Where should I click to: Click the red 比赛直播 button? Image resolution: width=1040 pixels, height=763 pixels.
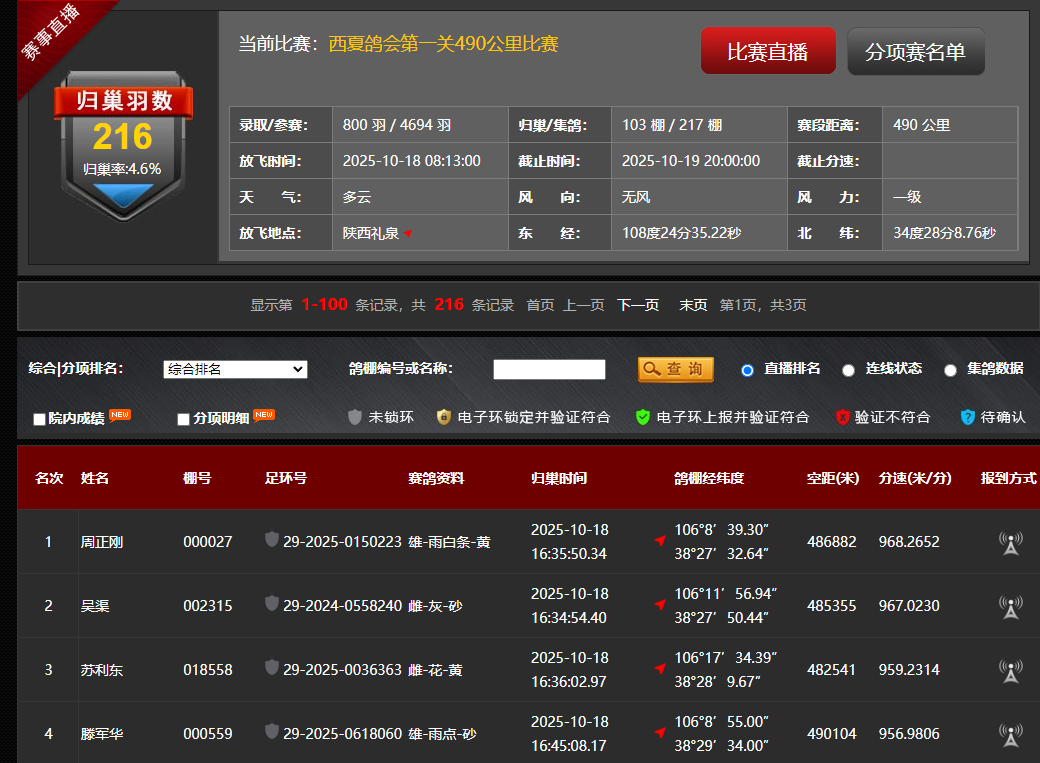click(x=767, y=52)
